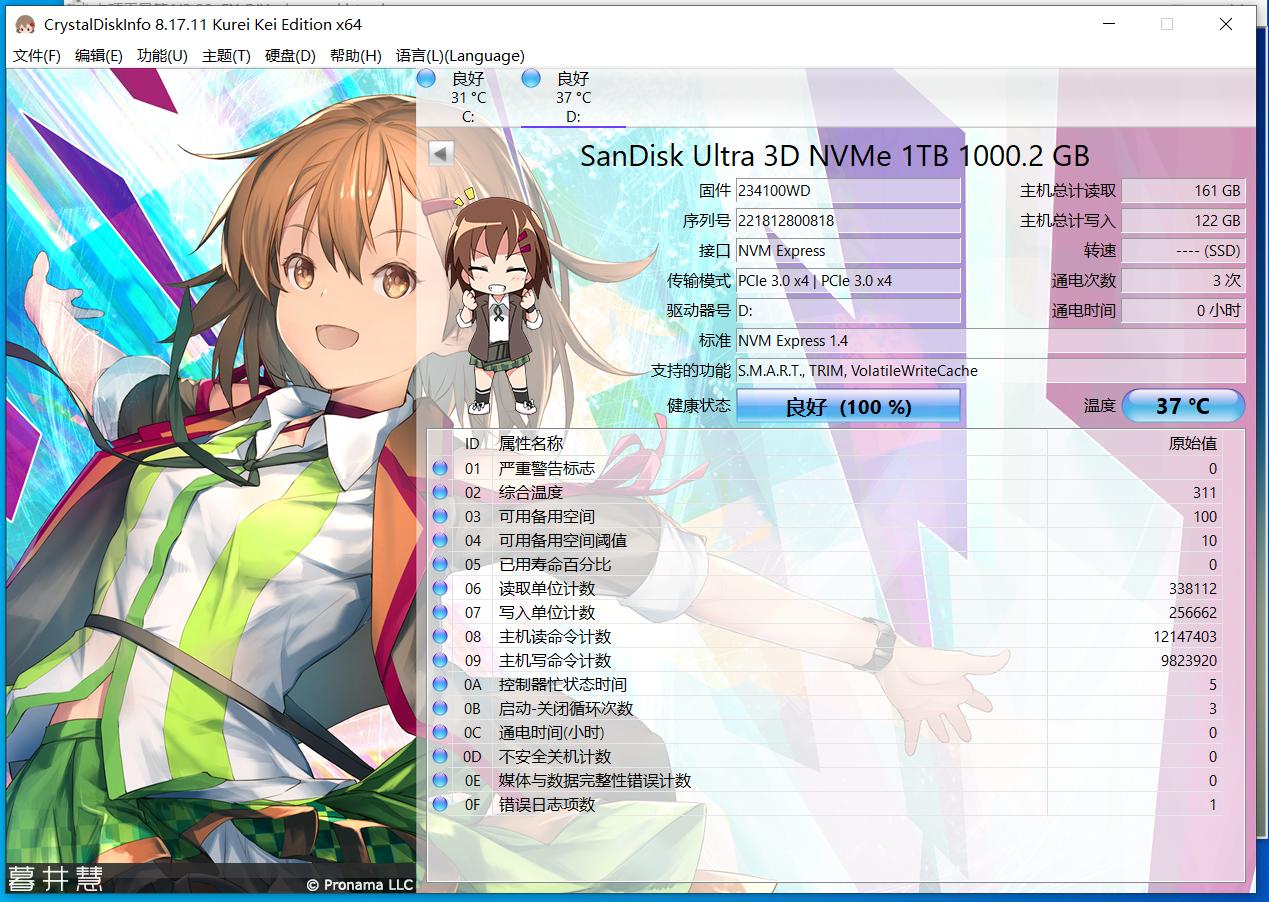Click the 良好 (100 %) health status button
The width and height of the screenshot is (1269, 902).
tap(848, 406)
